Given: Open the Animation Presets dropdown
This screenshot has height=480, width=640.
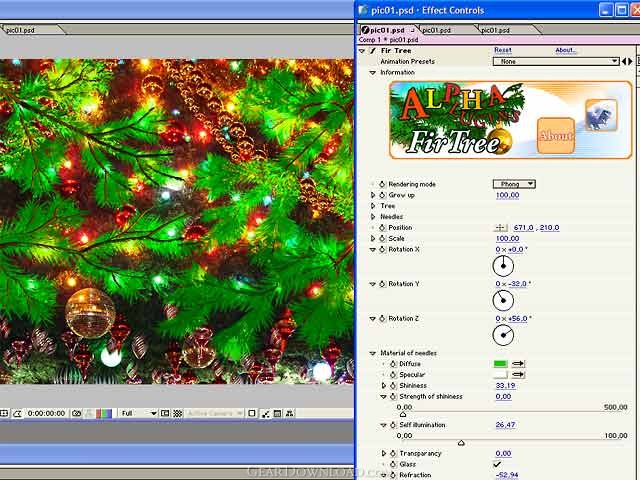Looking at the screenshot, I should [556, 61].
